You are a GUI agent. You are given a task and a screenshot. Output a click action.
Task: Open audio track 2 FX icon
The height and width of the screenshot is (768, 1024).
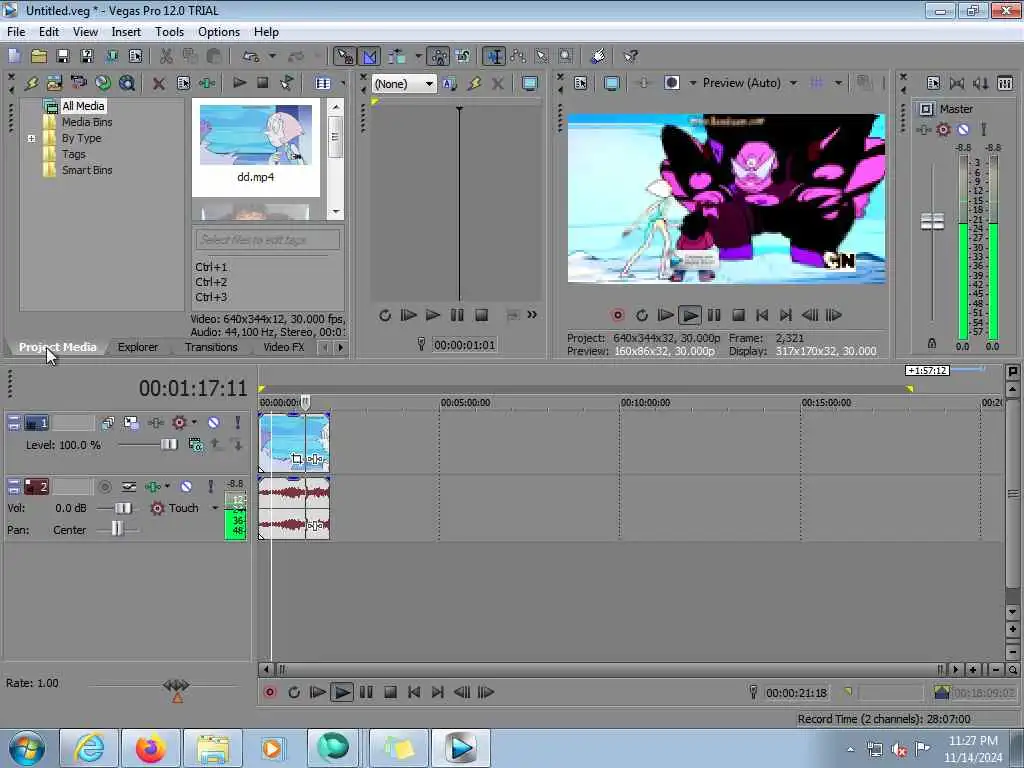(x=153, y=487)
